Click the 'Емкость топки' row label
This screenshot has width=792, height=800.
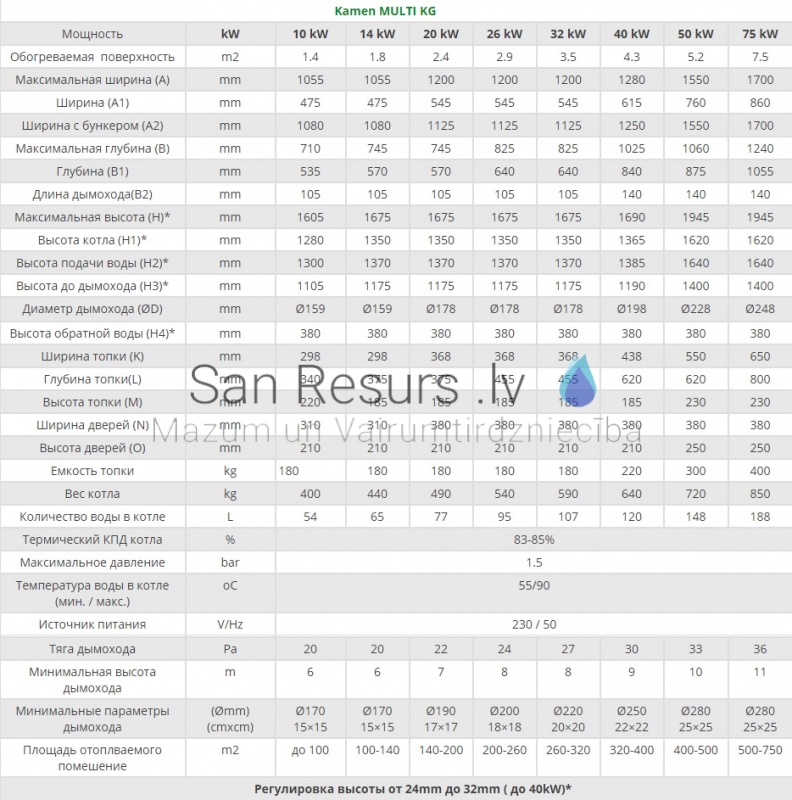(x=92, y=471)
